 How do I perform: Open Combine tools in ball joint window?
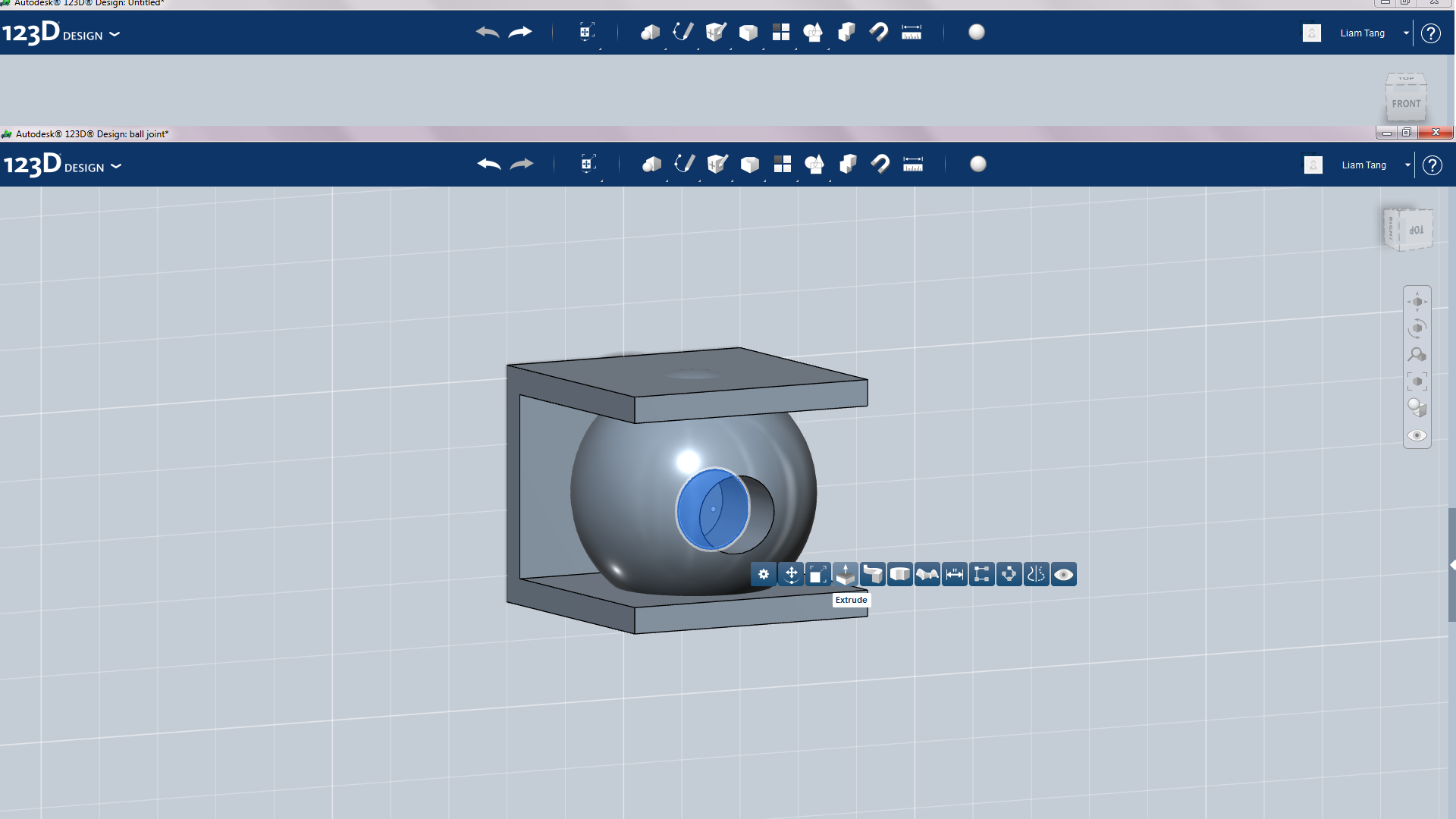click(847, 165)
